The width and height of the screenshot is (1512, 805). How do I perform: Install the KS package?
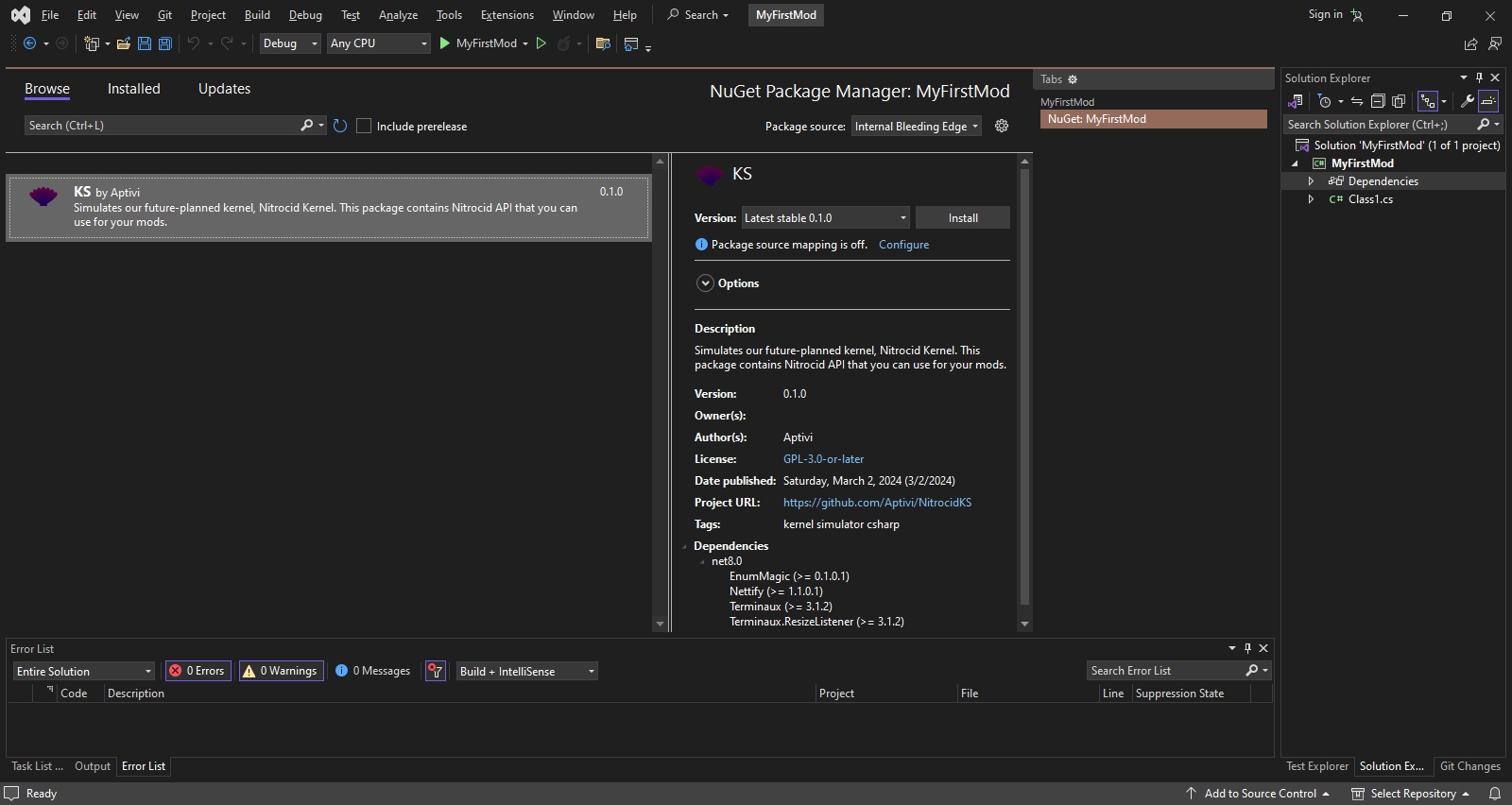[962, 218]
